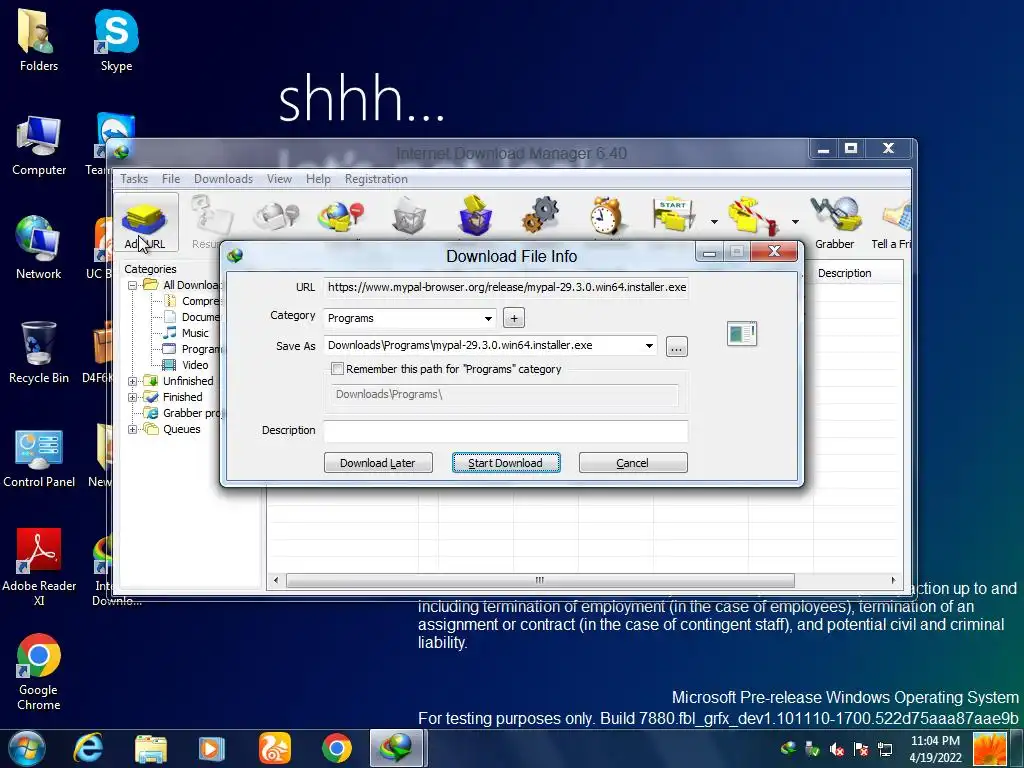
Task: Click the Description input field
Action: [506, 431]
